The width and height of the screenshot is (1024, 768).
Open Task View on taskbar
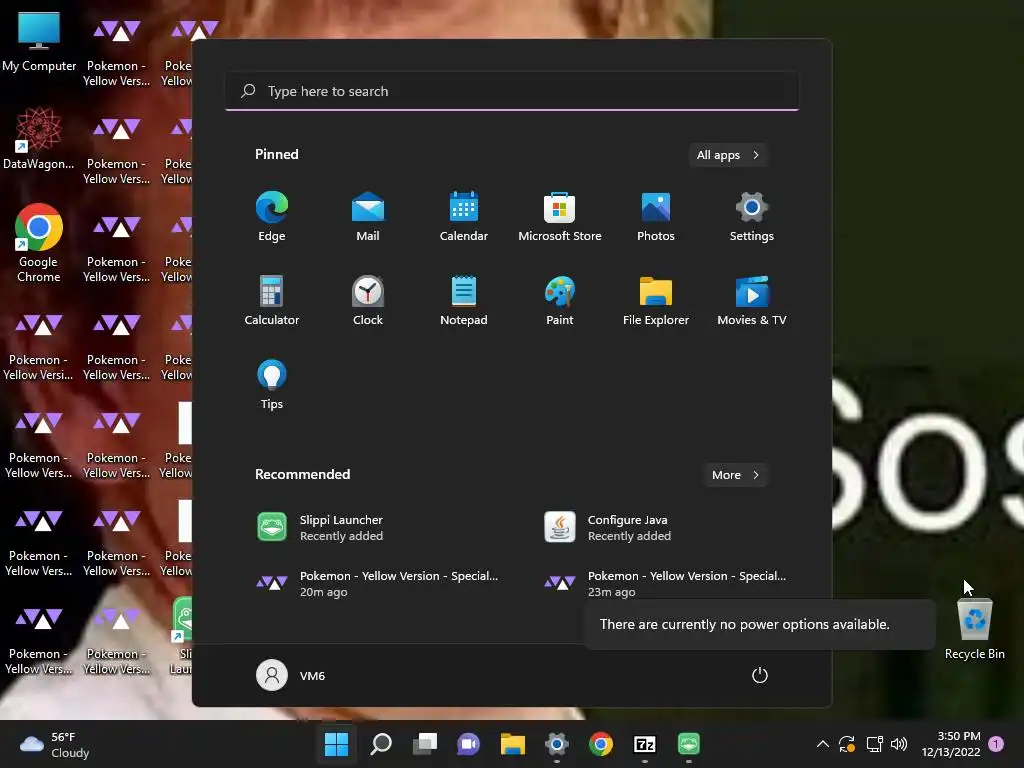[x=424, y=744]
